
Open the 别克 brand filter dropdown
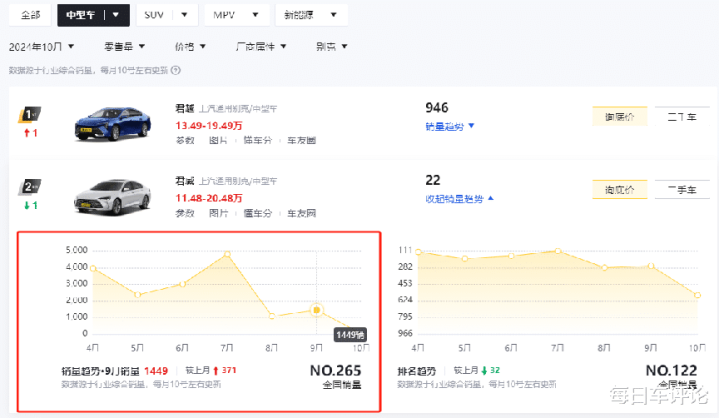point(332,46)
